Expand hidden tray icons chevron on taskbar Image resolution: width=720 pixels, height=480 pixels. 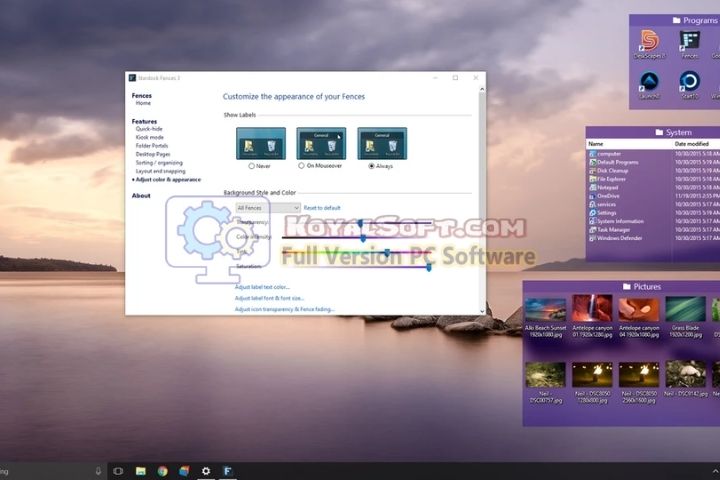tap(715, 471)
